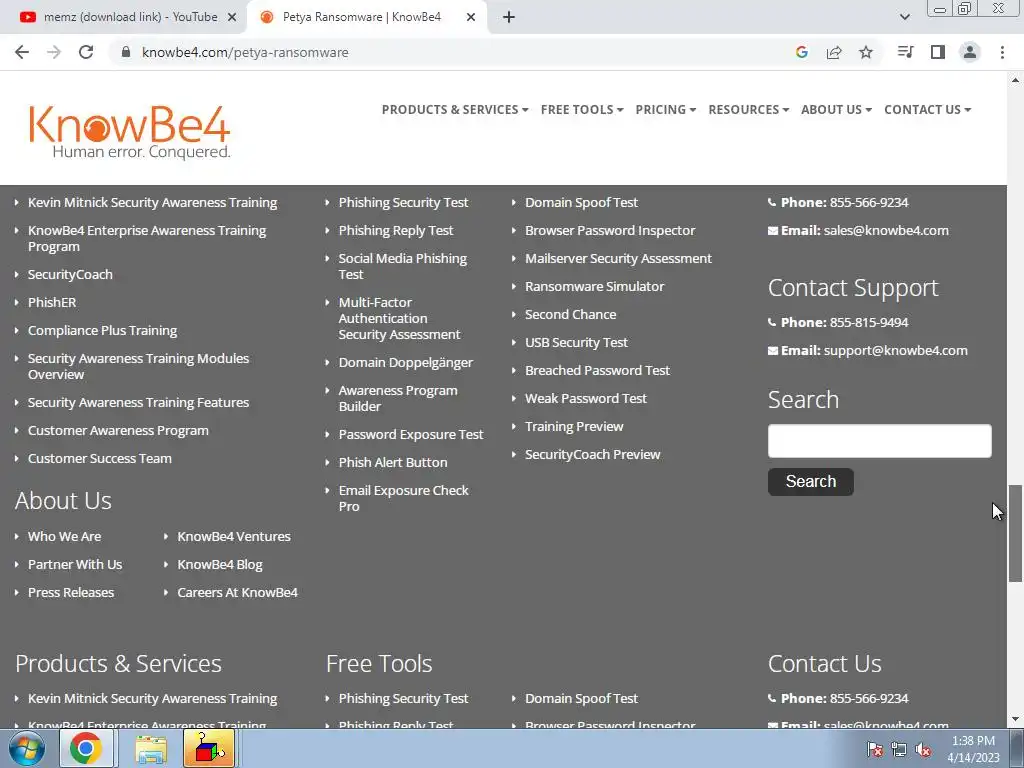Expand the Contact Us nav menu

click(x=927, y=110)
